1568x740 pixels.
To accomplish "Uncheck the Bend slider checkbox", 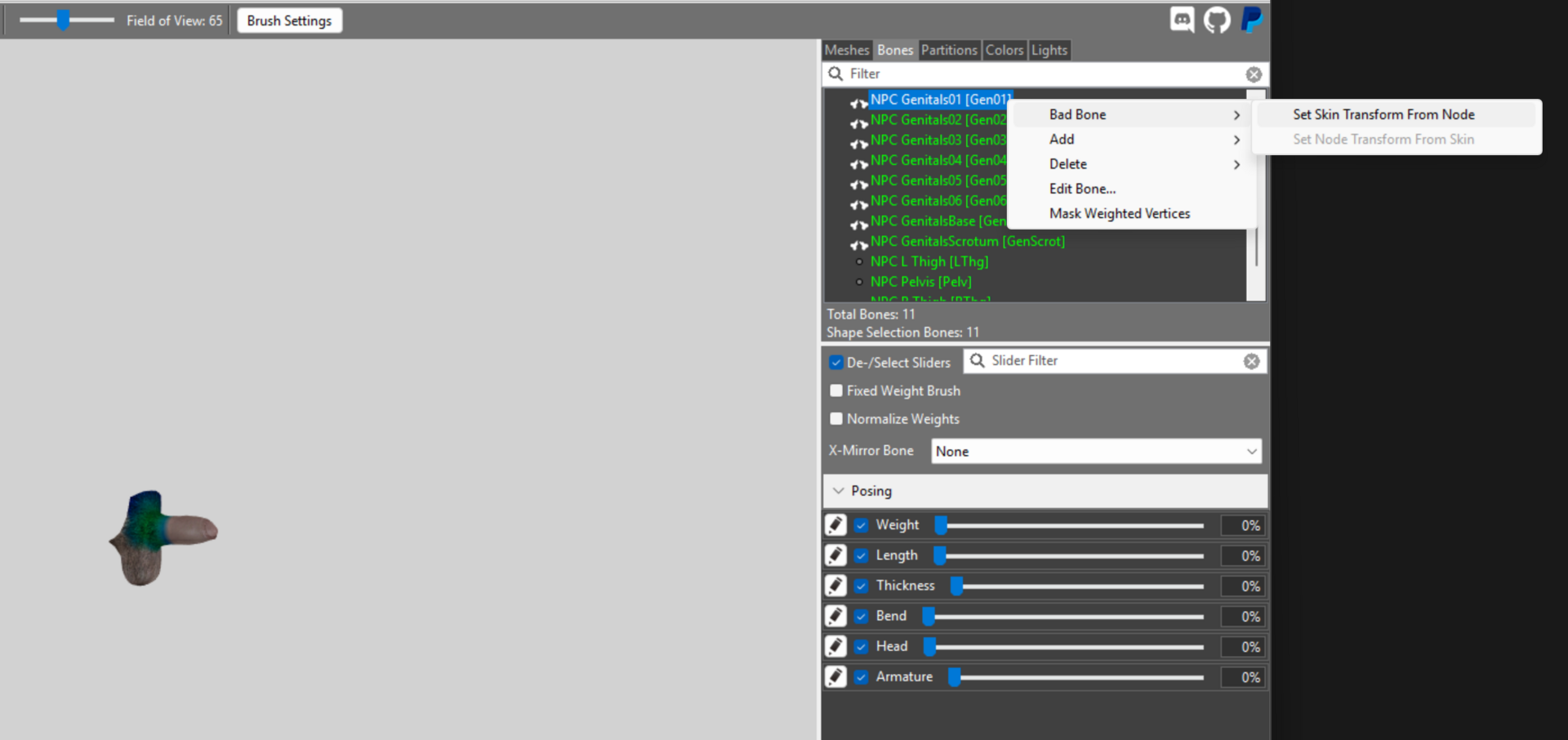I will point(861,616).
